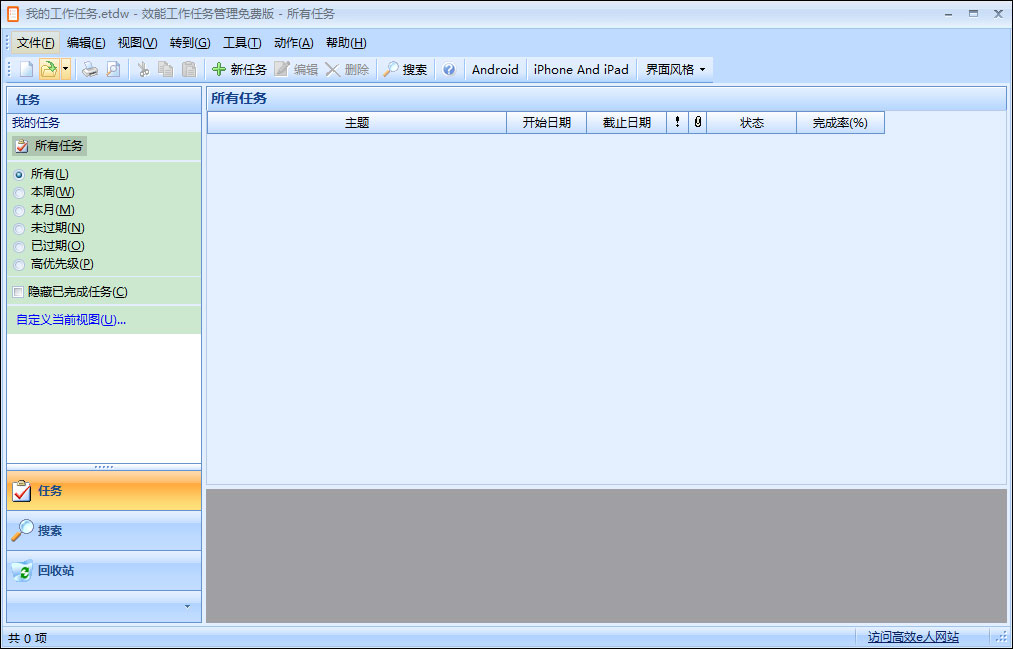Click the 主题 column header
Screen dimensions: 1013x649
(x=357, y=123)
